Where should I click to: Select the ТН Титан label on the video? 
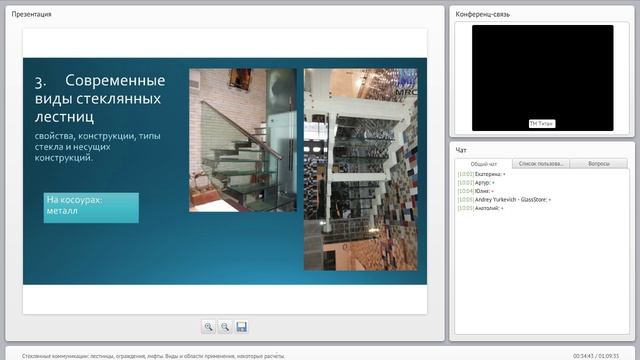(x=542, y=124)
